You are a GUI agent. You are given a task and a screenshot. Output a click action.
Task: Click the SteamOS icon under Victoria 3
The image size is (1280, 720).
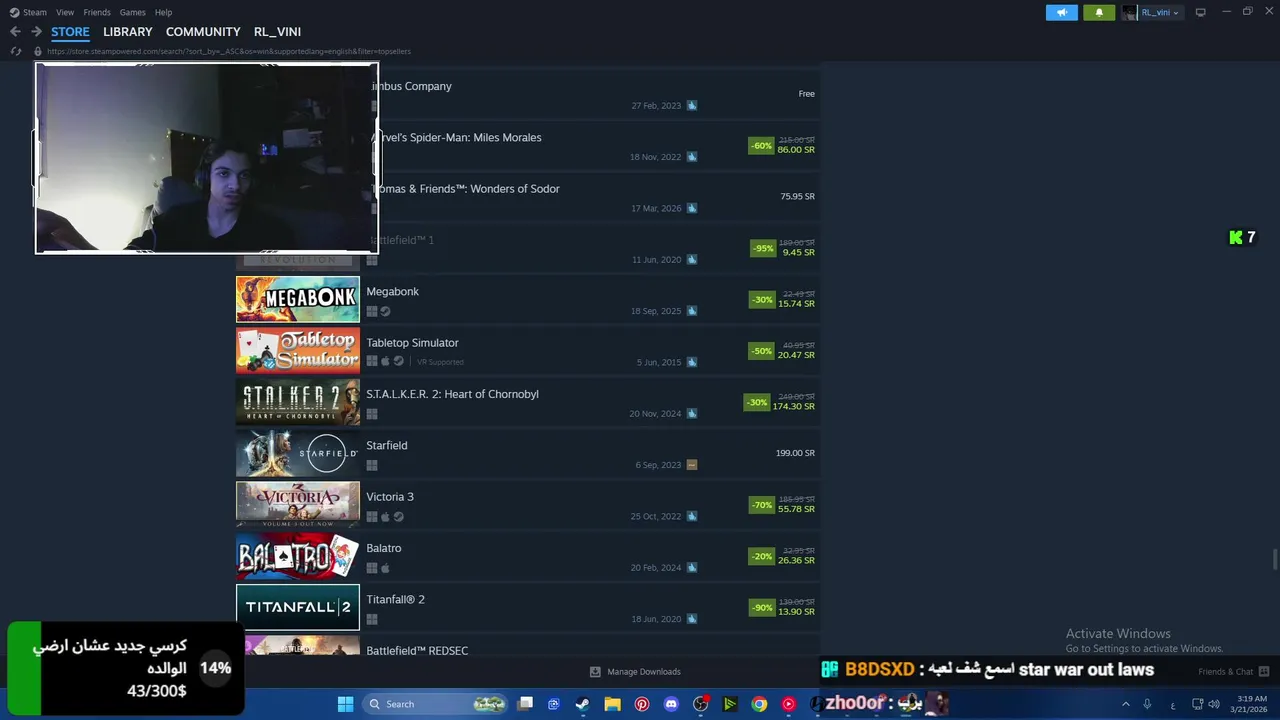click(398, 517)
